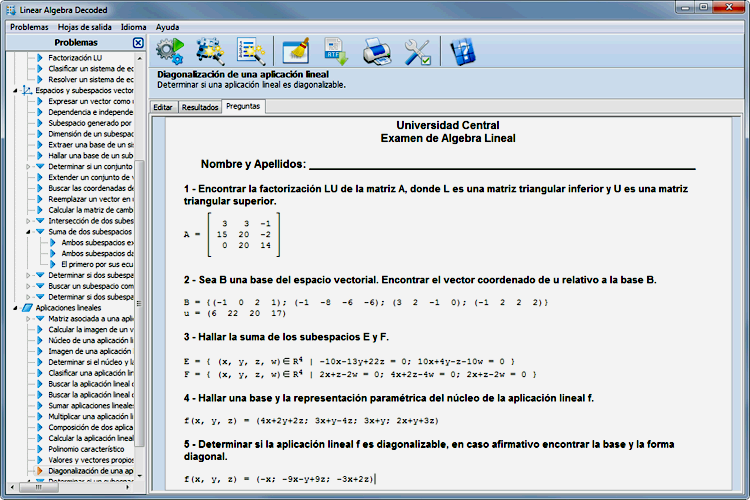This screenshot has width=750, height=500.
Task: Select Imagen de una aplicación item
Action: [89, 351]
